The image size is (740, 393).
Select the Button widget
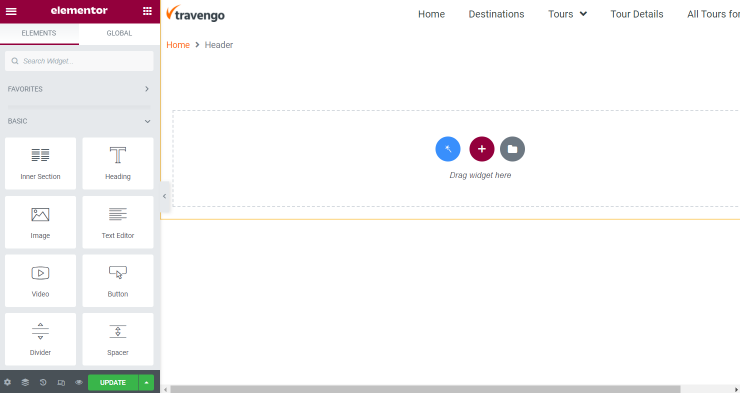[x=118, y=281]
